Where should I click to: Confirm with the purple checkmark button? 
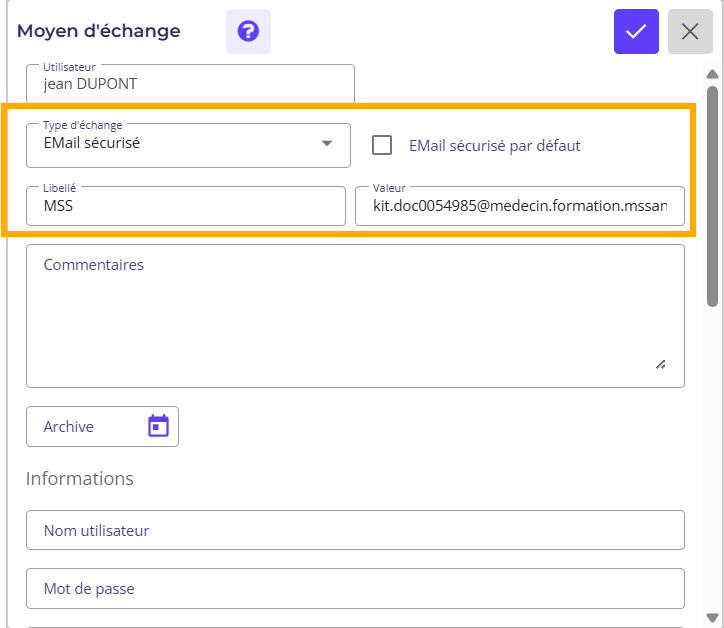(x=636, y=31)
